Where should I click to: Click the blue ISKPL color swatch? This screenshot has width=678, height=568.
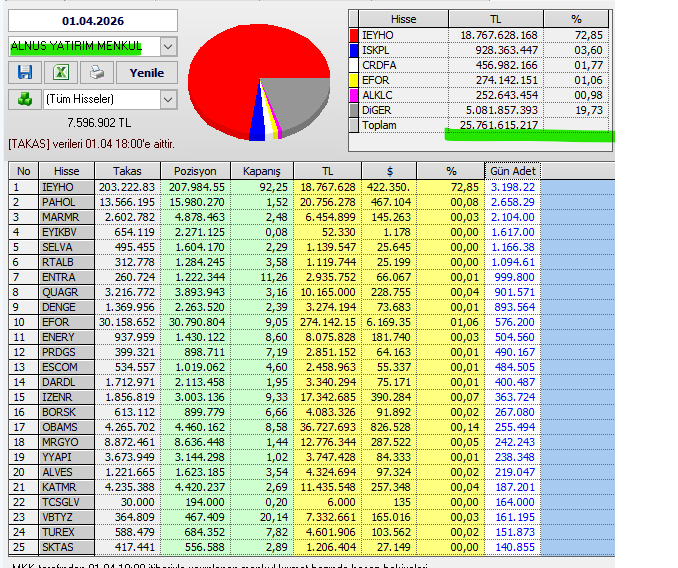[x=354, y=50]
